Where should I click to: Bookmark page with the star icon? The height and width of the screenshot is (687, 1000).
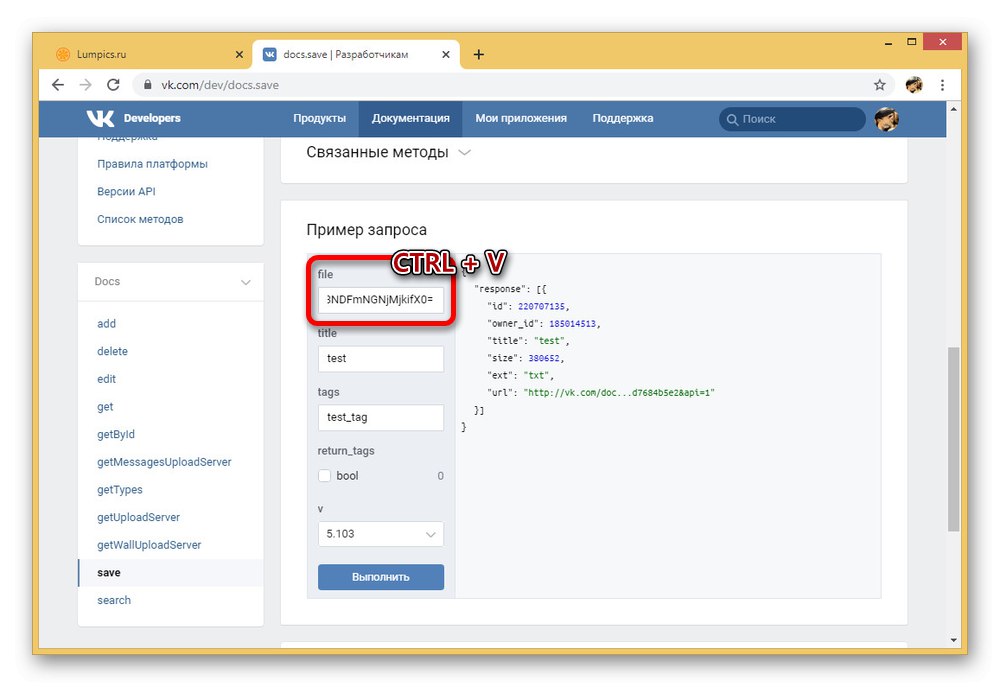coord(879,85)
